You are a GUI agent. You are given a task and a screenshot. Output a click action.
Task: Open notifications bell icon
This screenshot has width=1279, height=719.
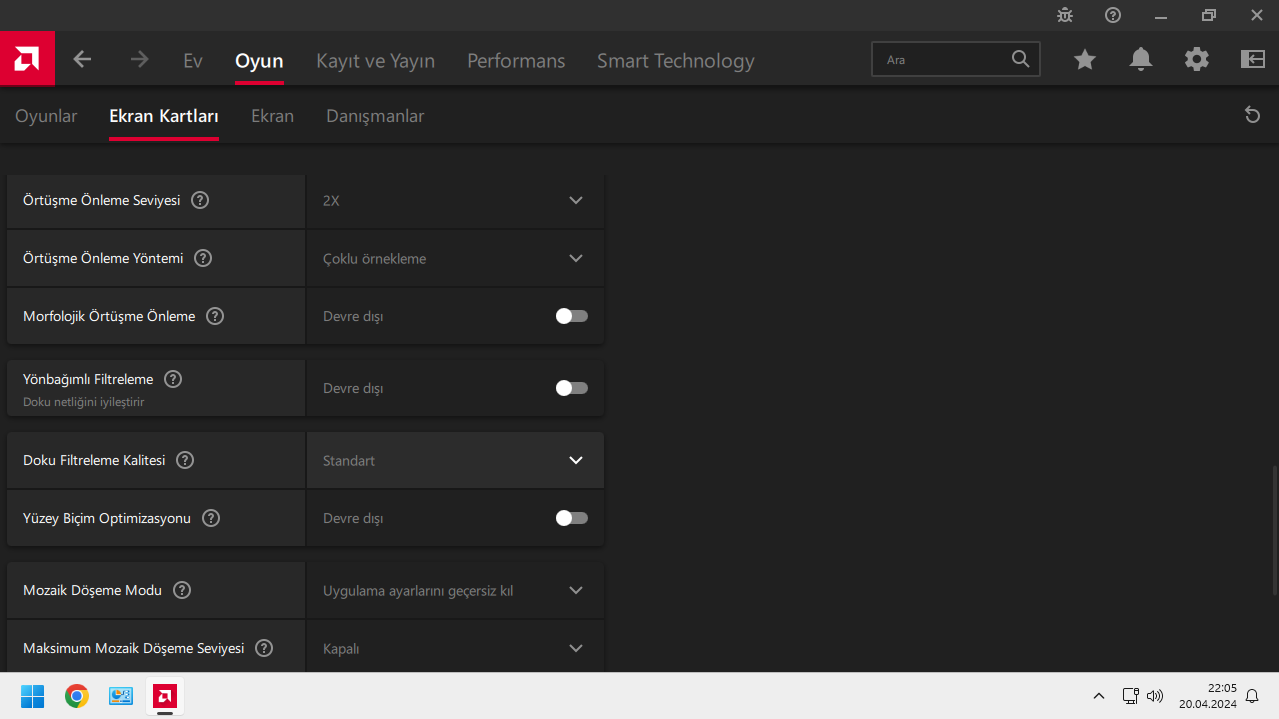pos(1141,60)
